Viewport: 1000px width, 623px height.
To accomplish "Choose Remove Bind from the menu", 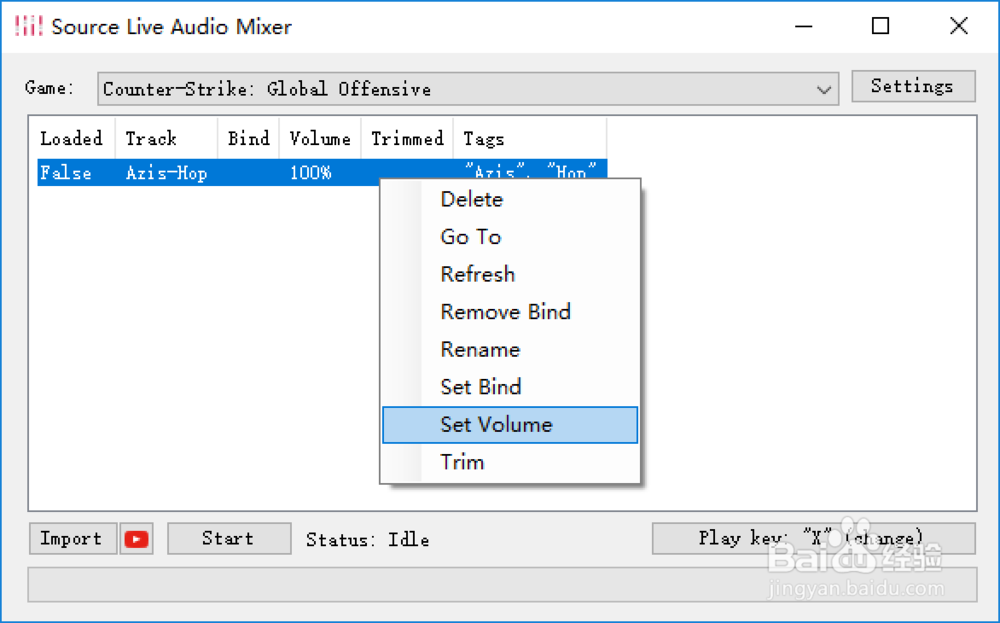I will pos(505,312).
